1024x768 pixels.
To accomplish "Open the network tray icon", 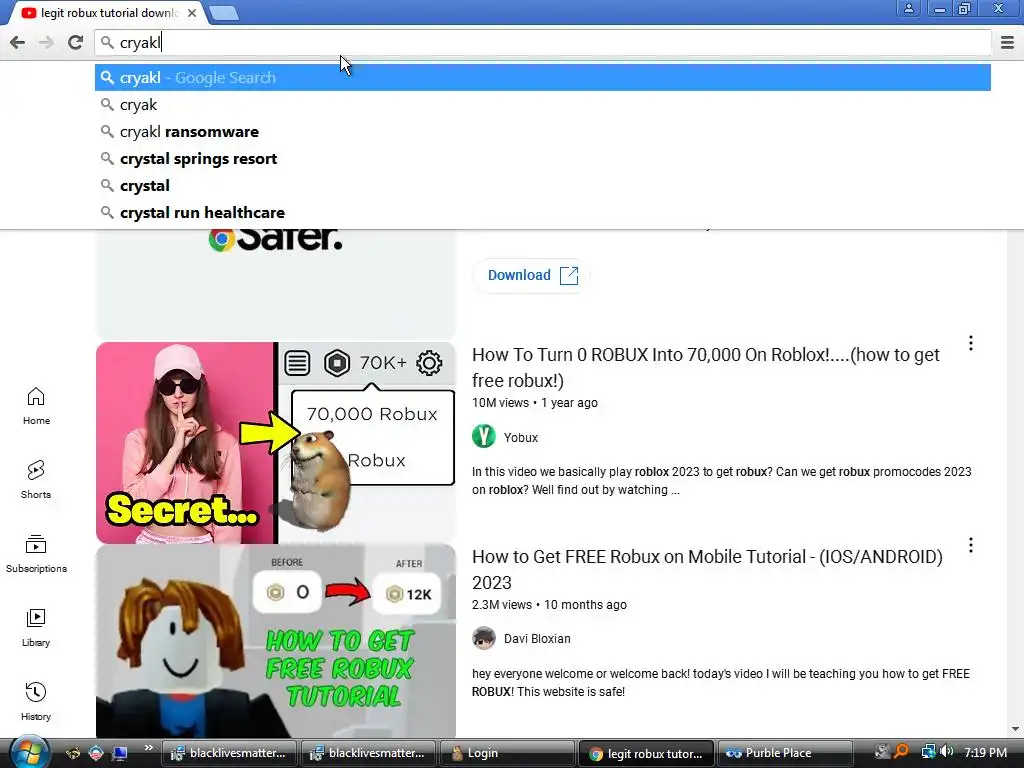I will (928, 752).
